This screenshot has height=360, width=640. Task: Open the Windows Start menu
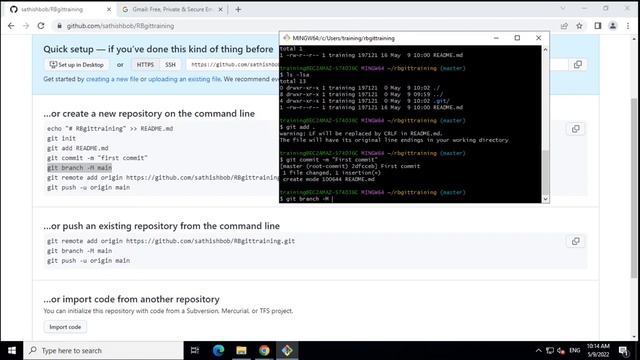[x=11, y=351]
